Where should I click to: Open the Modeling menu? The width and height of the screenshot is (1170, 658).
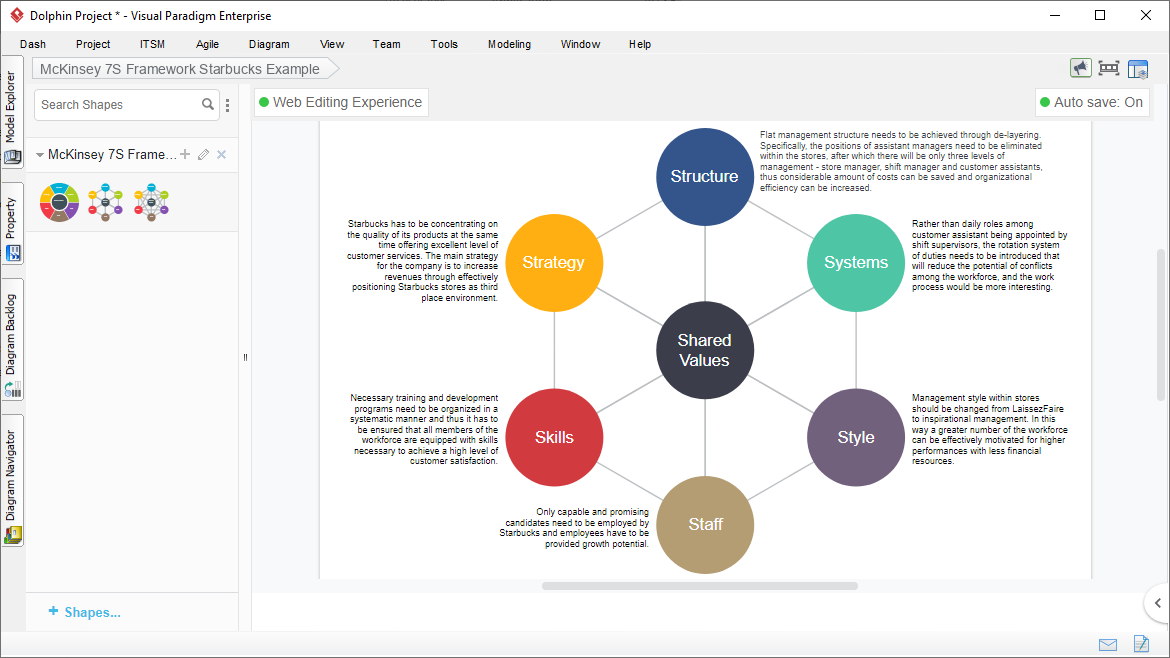(510, 44)
